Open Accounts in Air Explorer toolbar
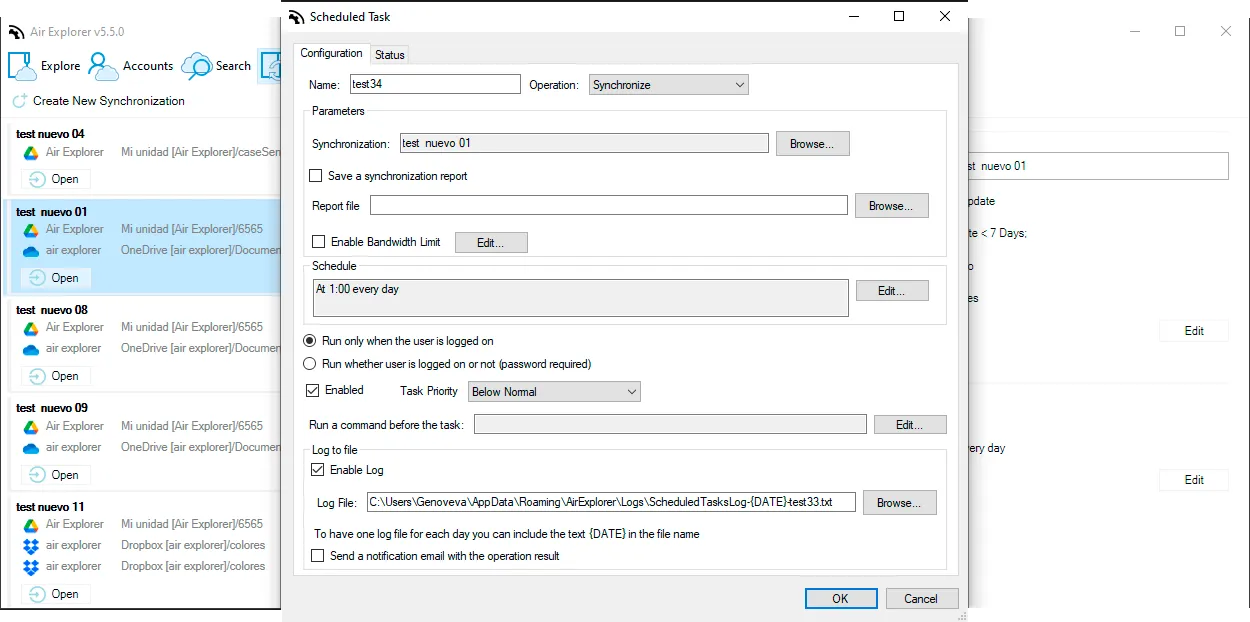Screen dimensions: 1250x622 point(131,66)
